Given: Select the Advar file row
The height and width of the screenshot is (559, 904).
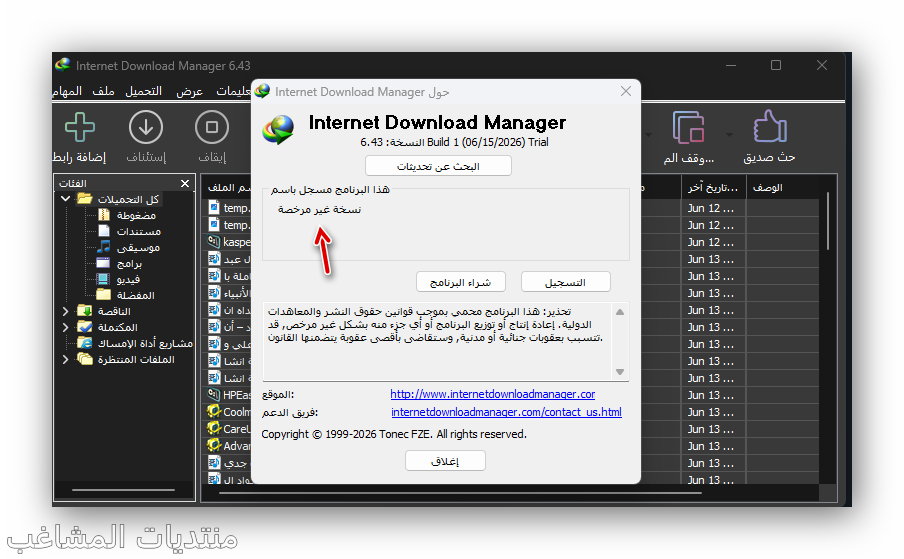Looking at the screenshot, I should point(229,445).
